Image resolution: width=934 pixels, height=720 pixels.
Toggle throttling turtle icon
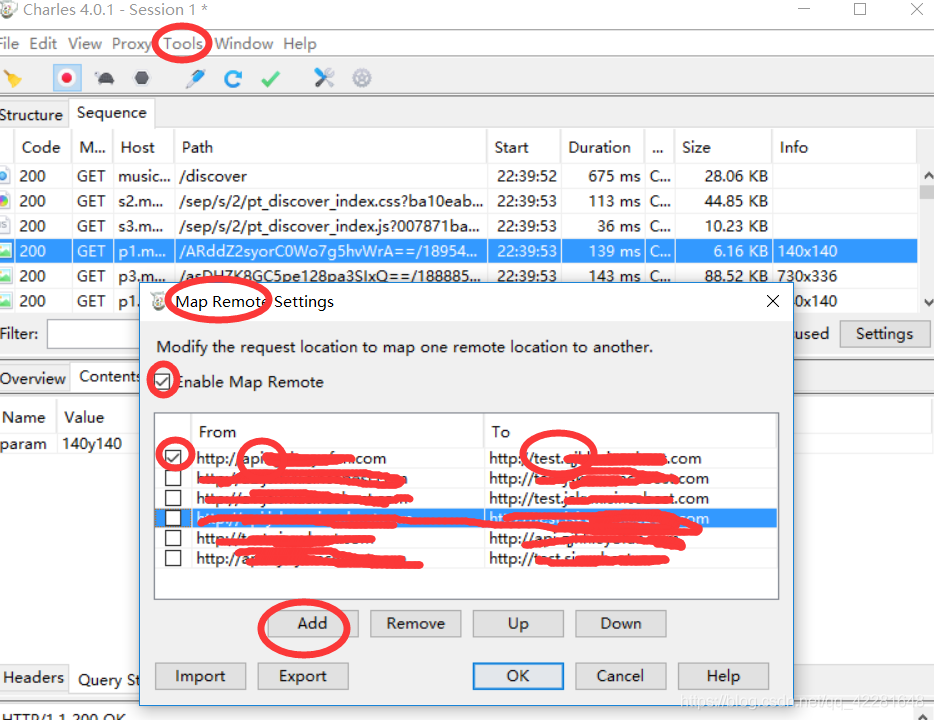coord(105,78)
